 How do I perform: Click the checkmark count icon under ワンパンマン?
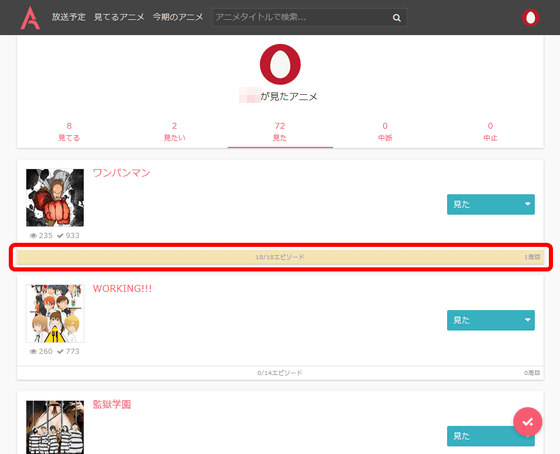pyautogui.click(x=60, y=236)
